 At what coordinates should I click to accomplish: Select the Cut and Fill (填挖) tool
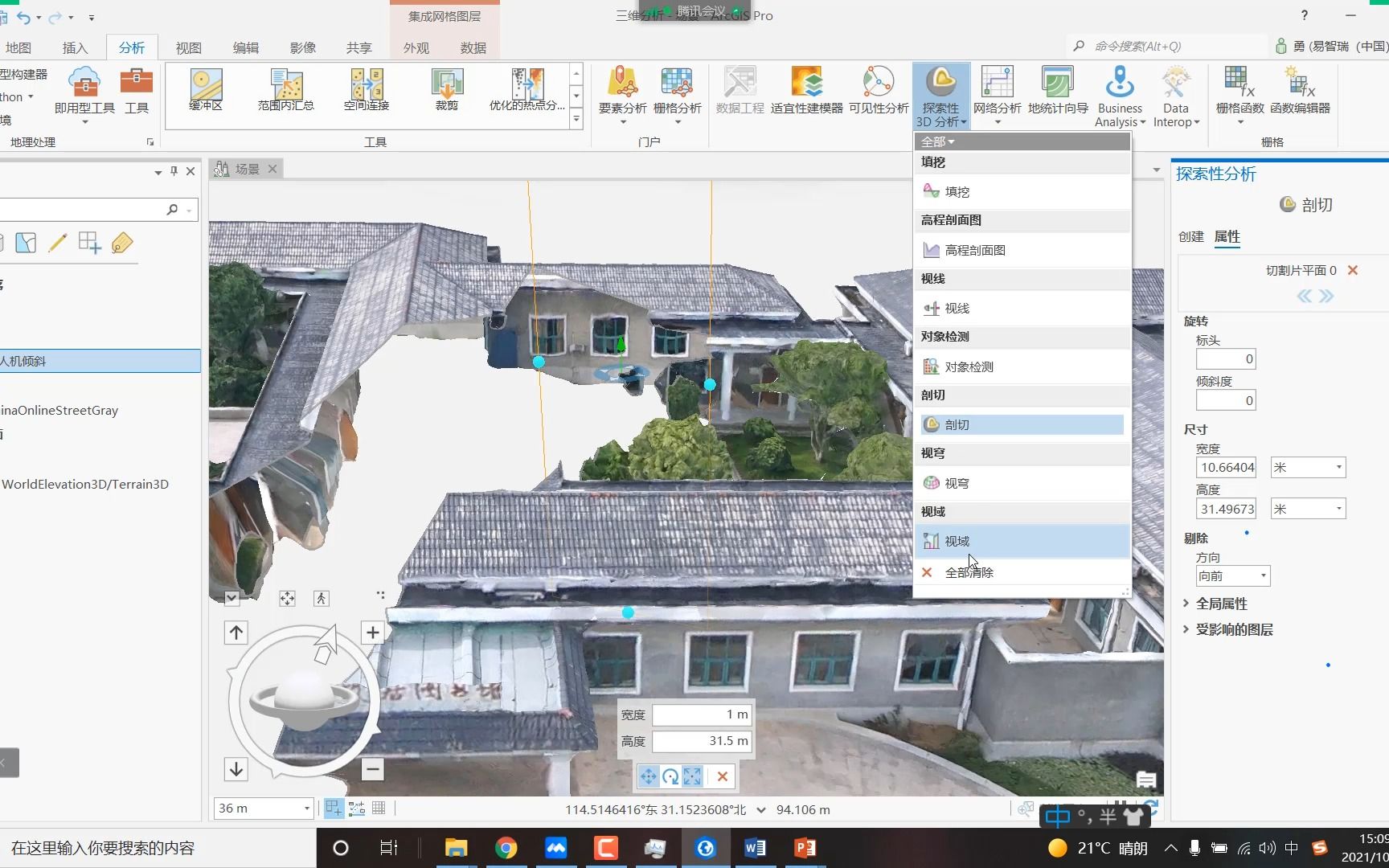click(x=1022, y=191)
